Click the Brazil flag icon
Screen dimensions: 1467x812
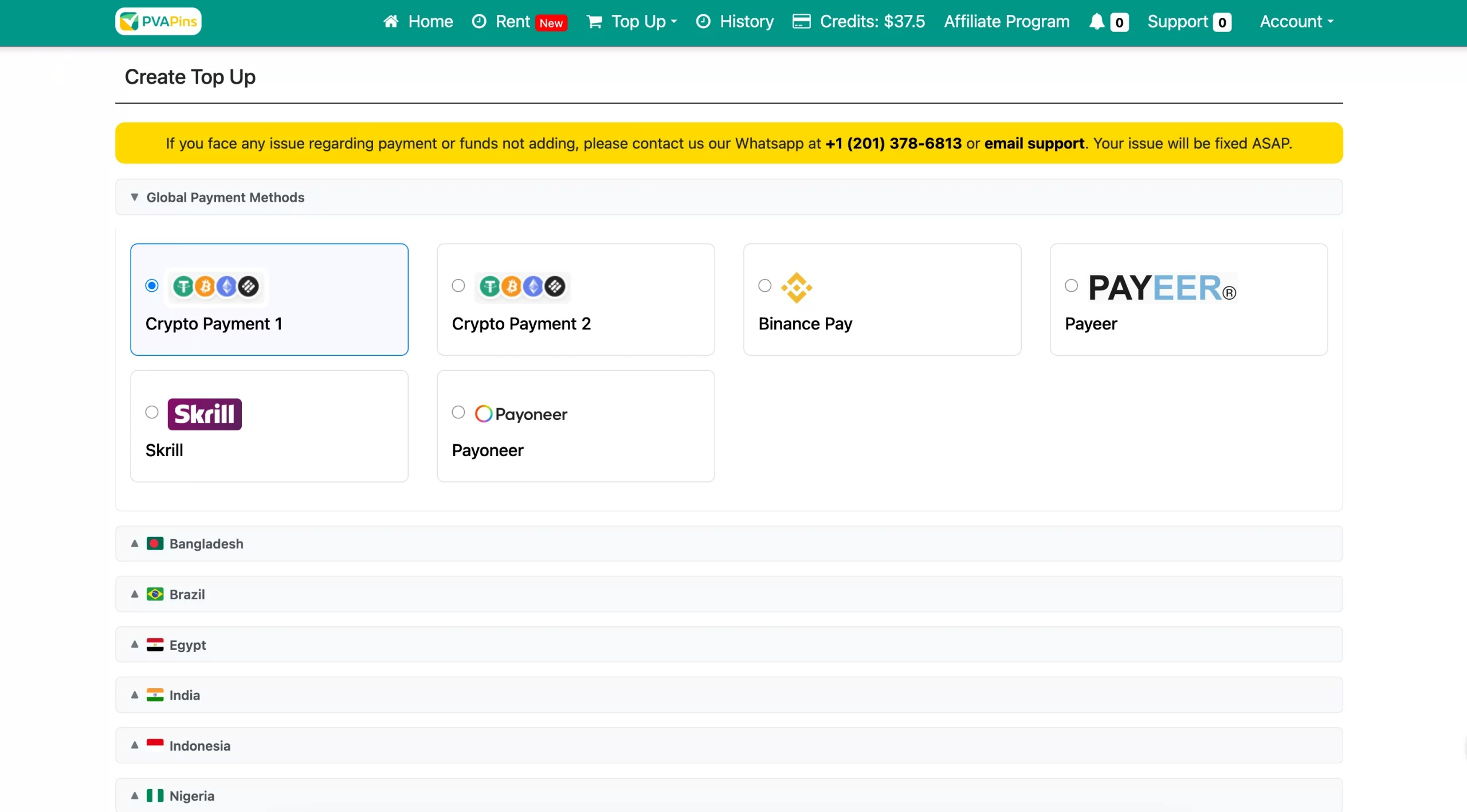tap(155, 594)
